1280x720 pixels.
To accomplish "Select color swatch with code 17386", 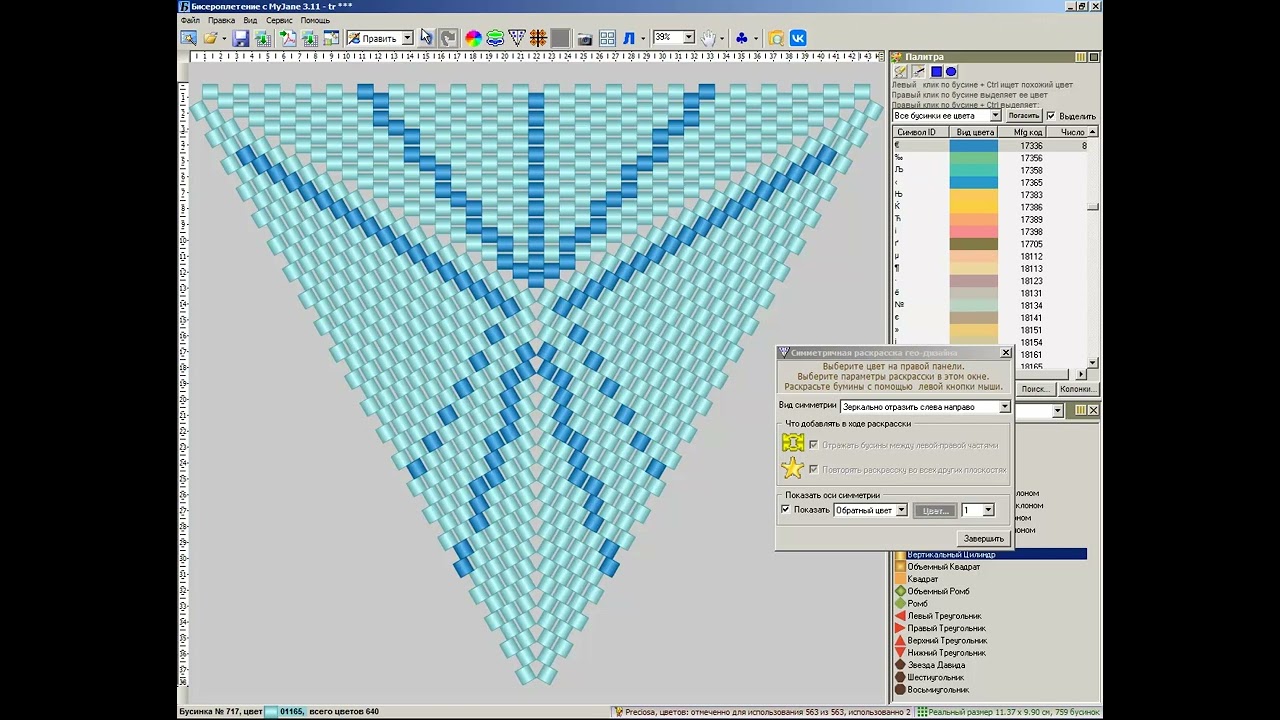I will pyautogui.click(x=973, y=207).
